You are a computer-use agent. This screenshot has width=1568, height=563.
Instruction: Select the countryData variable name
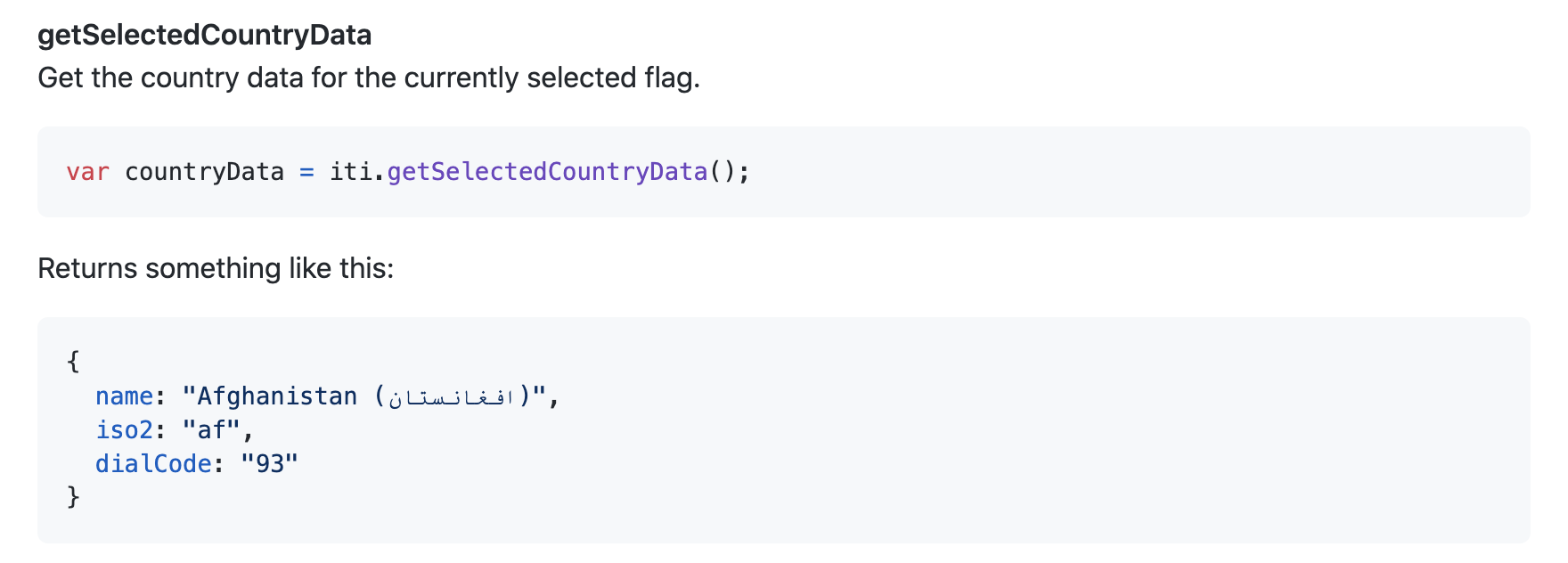[x=204, y=171]
